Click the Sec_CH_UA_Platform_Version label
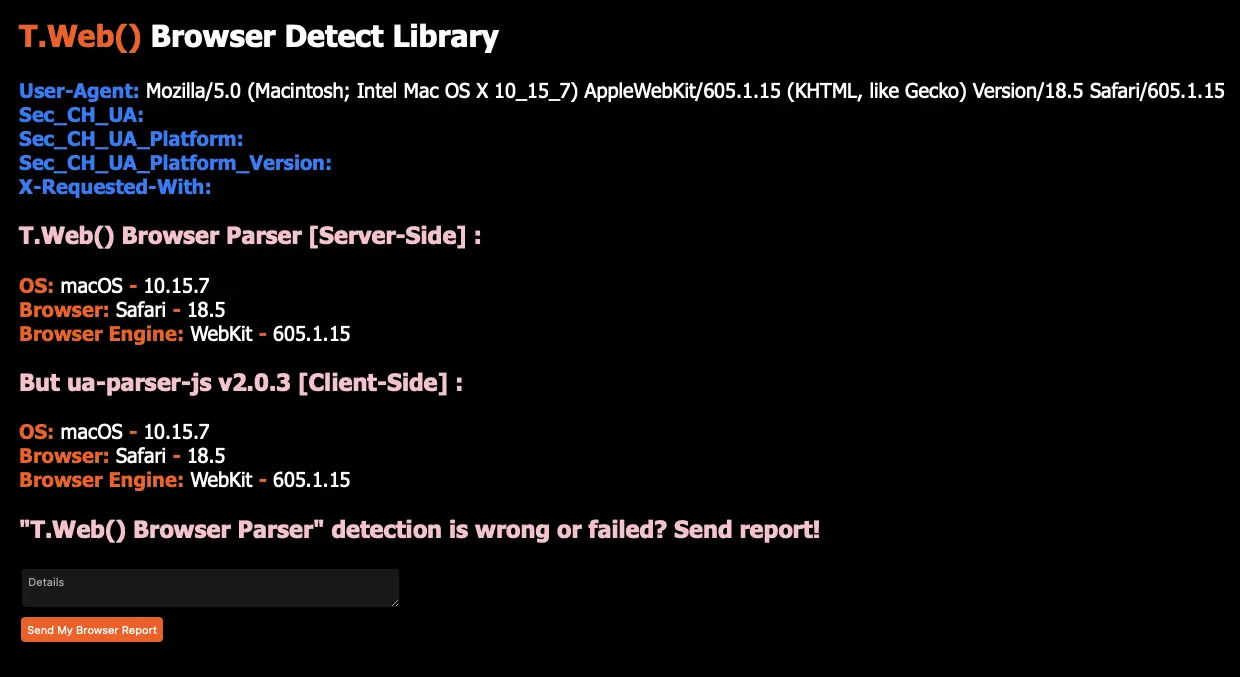1240x677 pixels. point(175,163)
